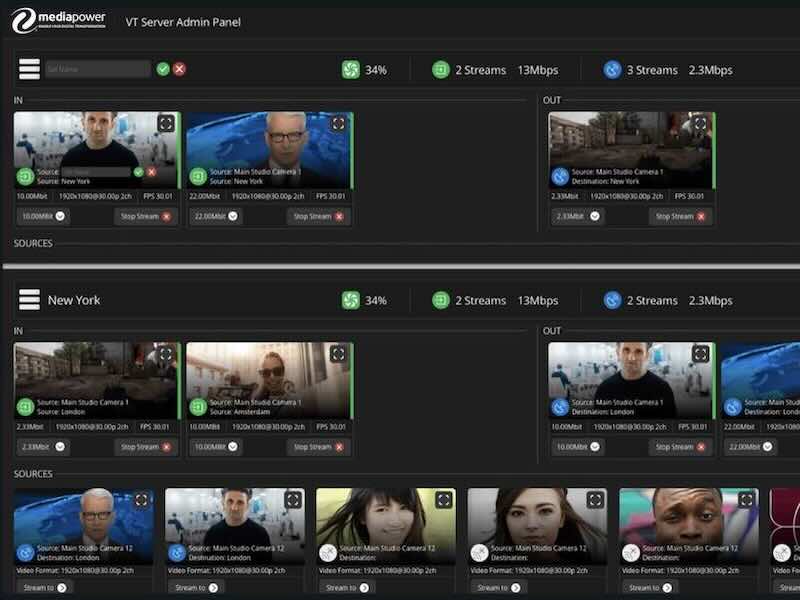Viewport: 800px width, 600px height.
Task: Click the green incoming streams icon in top server header
Action: [x=441, y=70]
